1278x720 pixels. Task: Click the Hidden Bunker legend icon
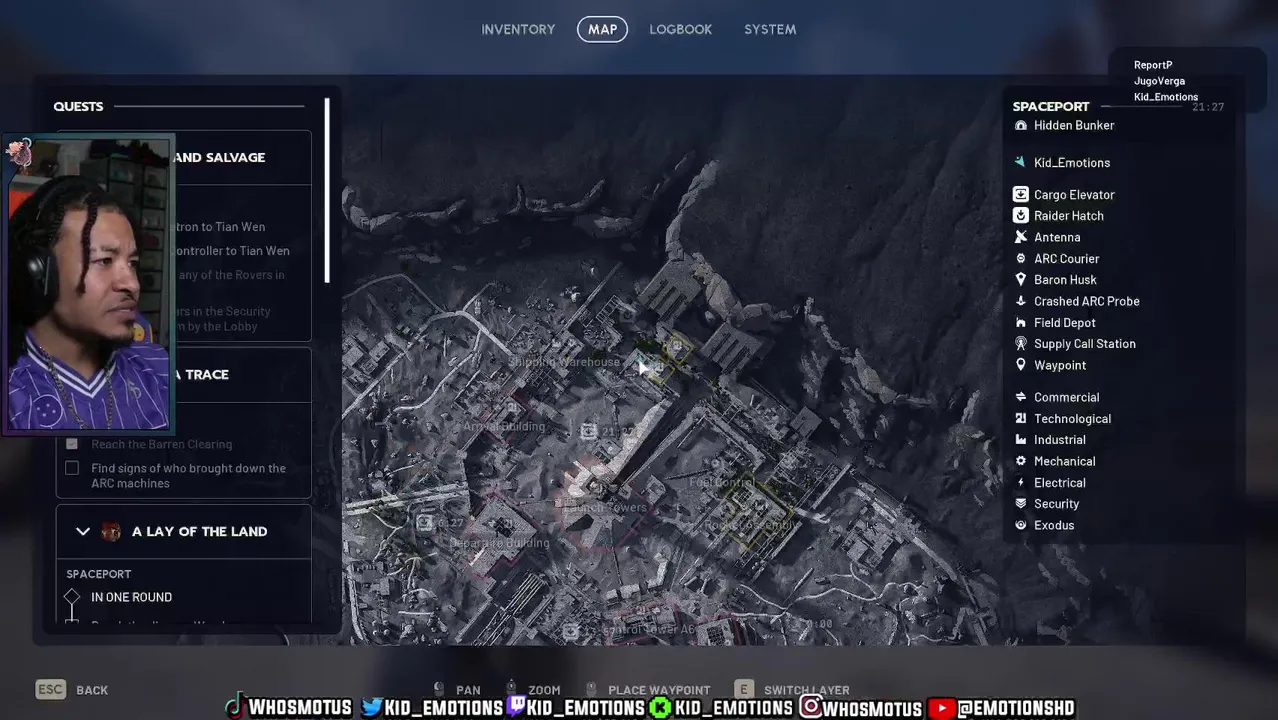[1020, 125]
